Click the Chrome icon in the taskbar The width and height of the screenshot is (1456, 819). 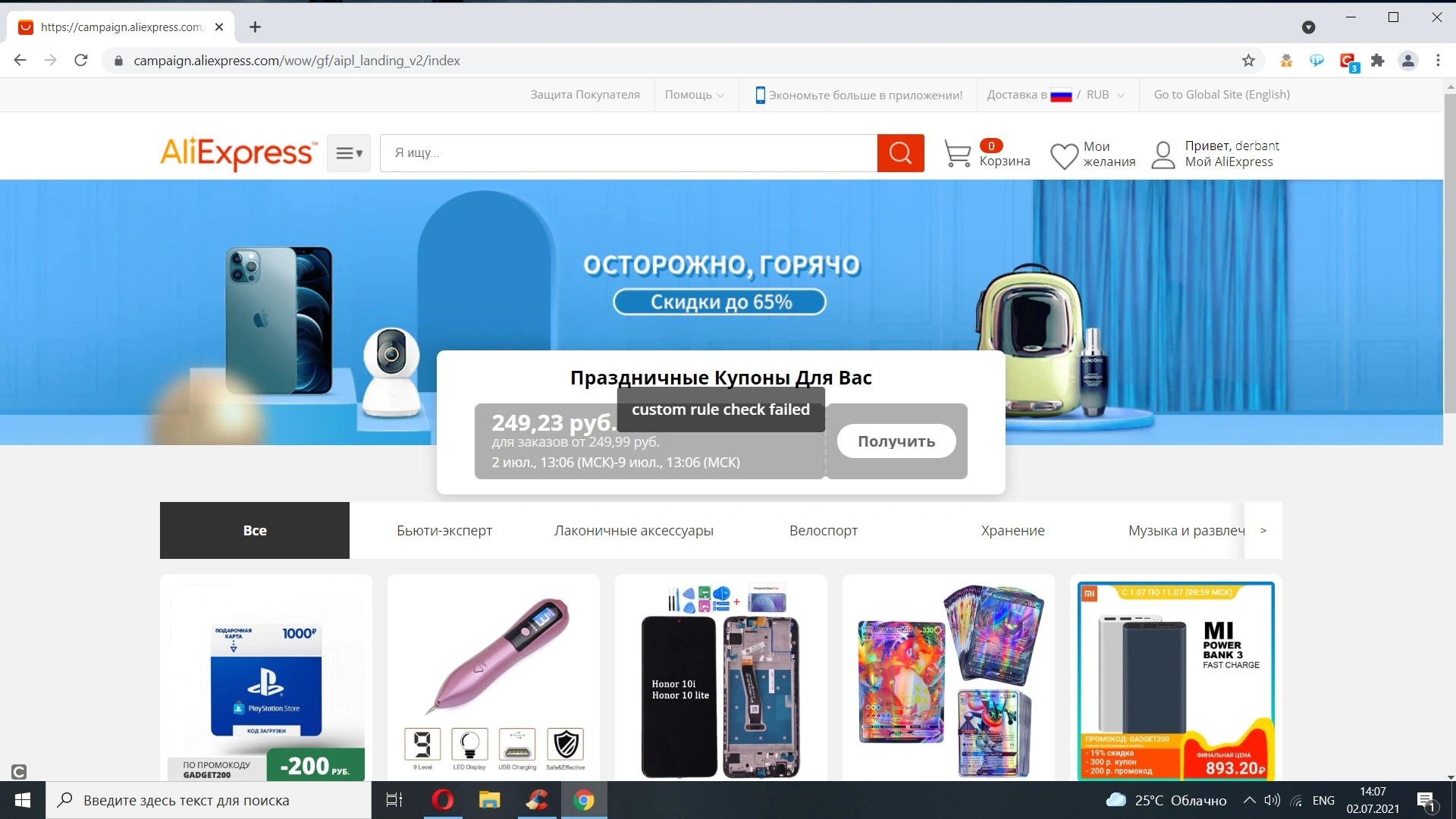(x=584, y=800)
